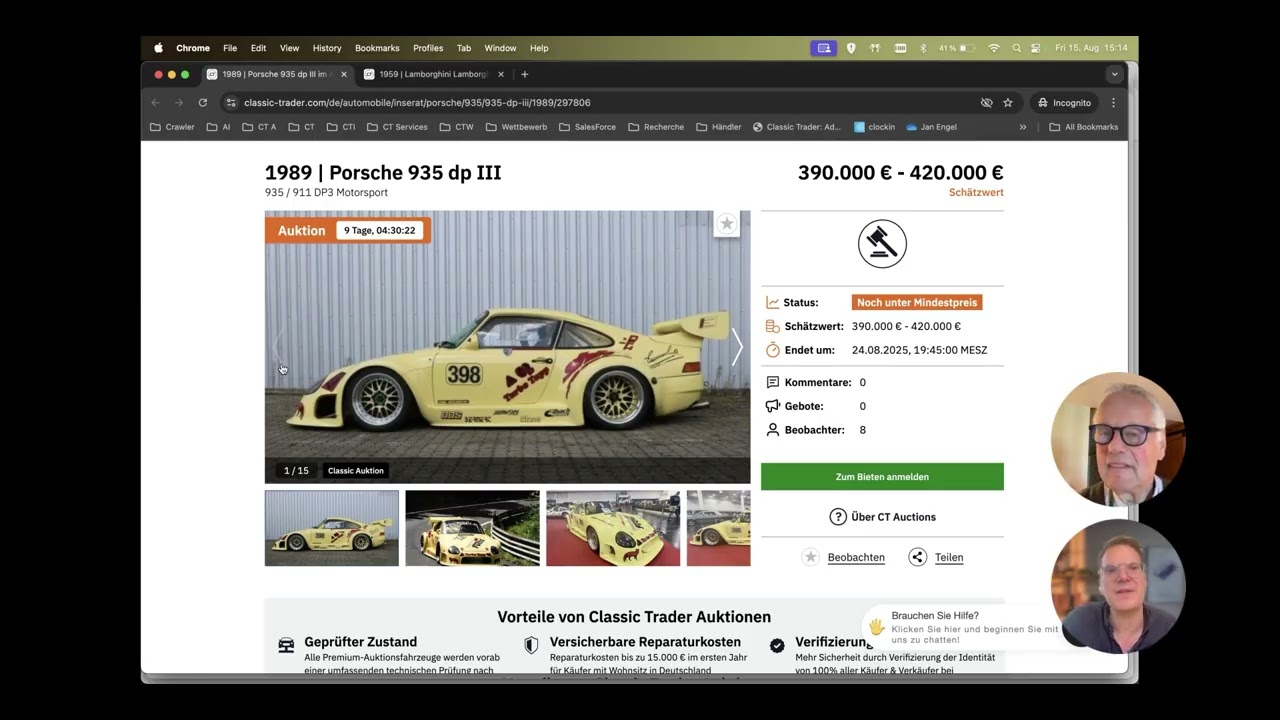Open the Jan Engel bookmark
This screenshot has width=1280, height=720.
[x=931, y=127]
